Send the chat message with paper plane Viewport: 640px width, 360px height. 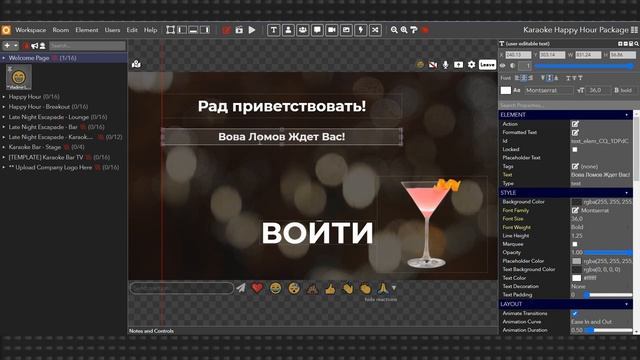241,288
